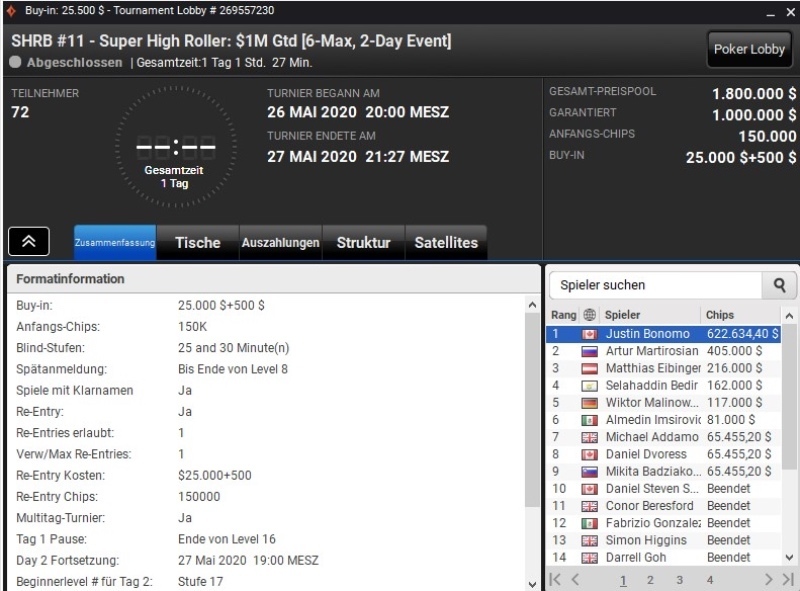
Task: Collapse the tournament header with double-chevron button
Action: tap(28, 242)
